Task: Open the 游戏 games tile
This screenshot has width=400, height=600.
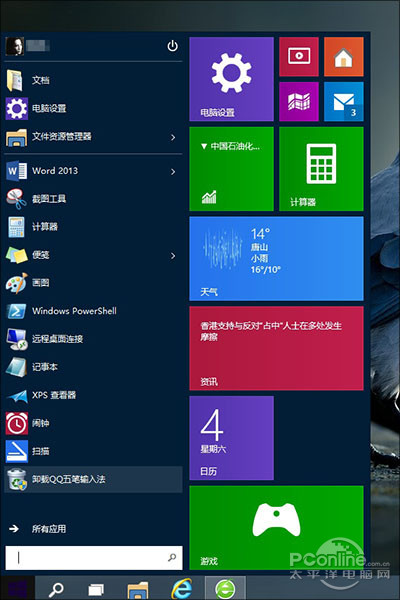Action: [276, 528]
